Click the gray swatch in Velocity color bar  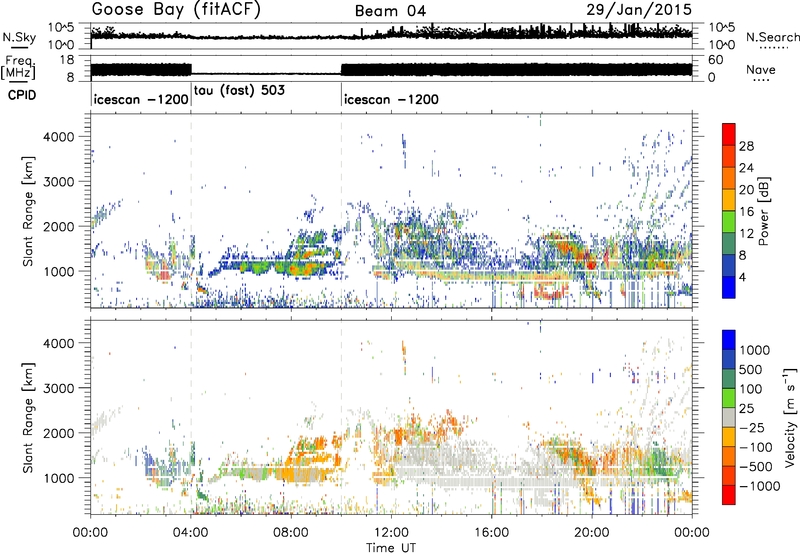click(x=729, y=417)
